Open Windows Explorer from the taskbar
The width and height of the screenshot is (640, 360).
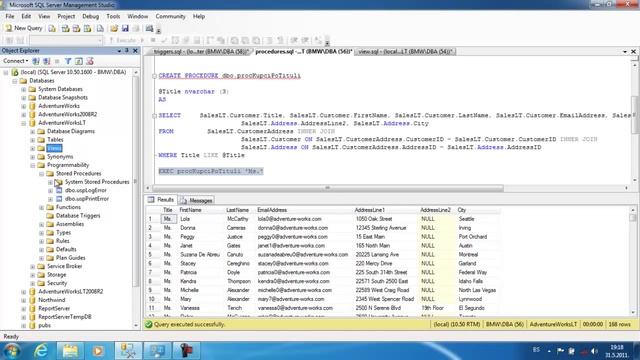tap(70, 351)
